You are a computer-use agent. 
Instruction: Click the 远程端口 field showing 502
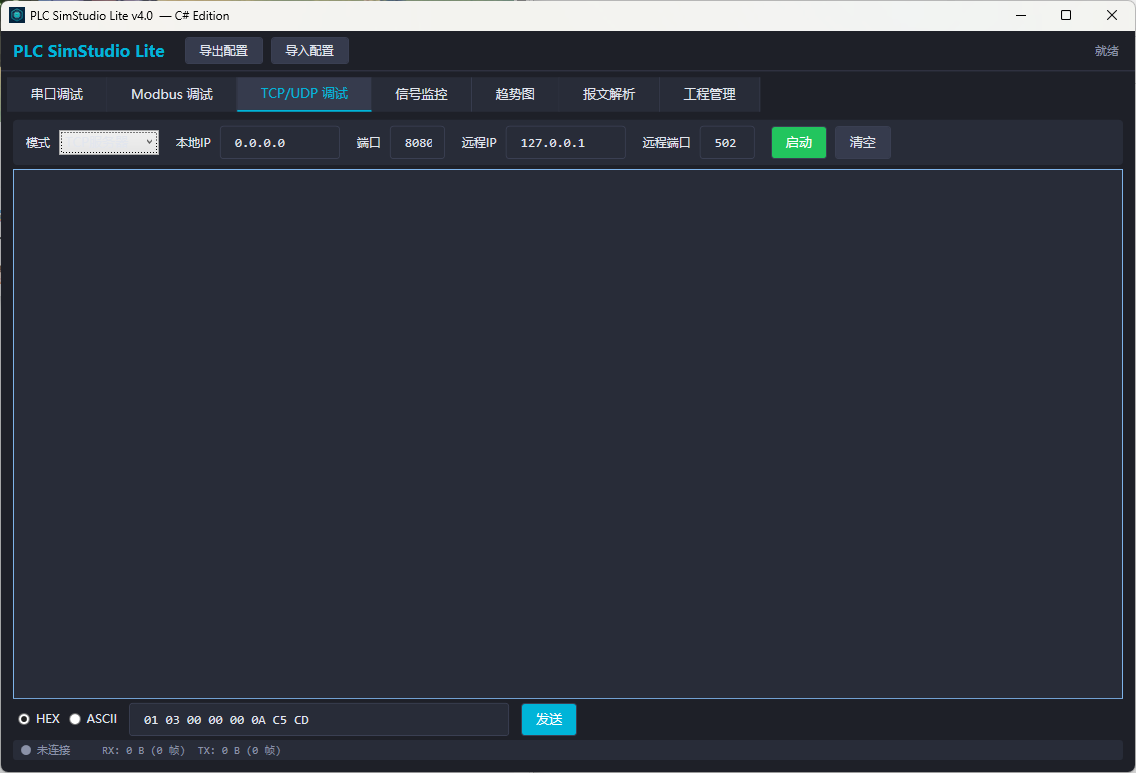tap(727, 143)
